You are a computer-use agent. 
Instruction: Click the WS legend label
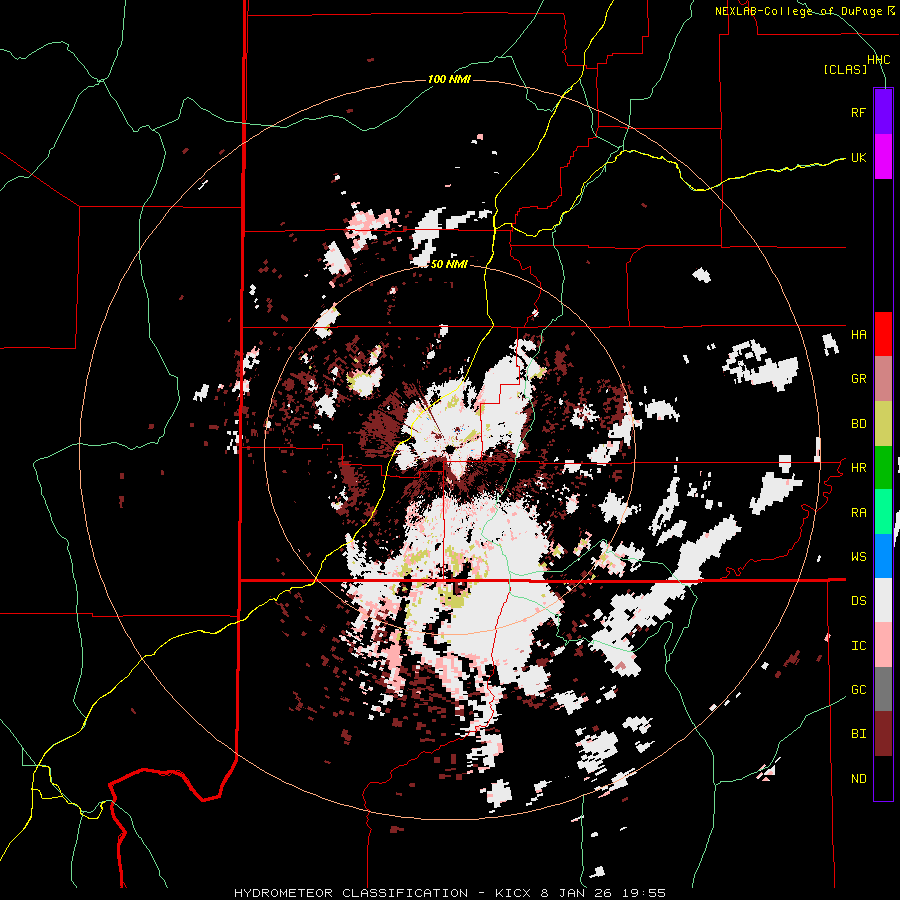(x=858, y=557)
